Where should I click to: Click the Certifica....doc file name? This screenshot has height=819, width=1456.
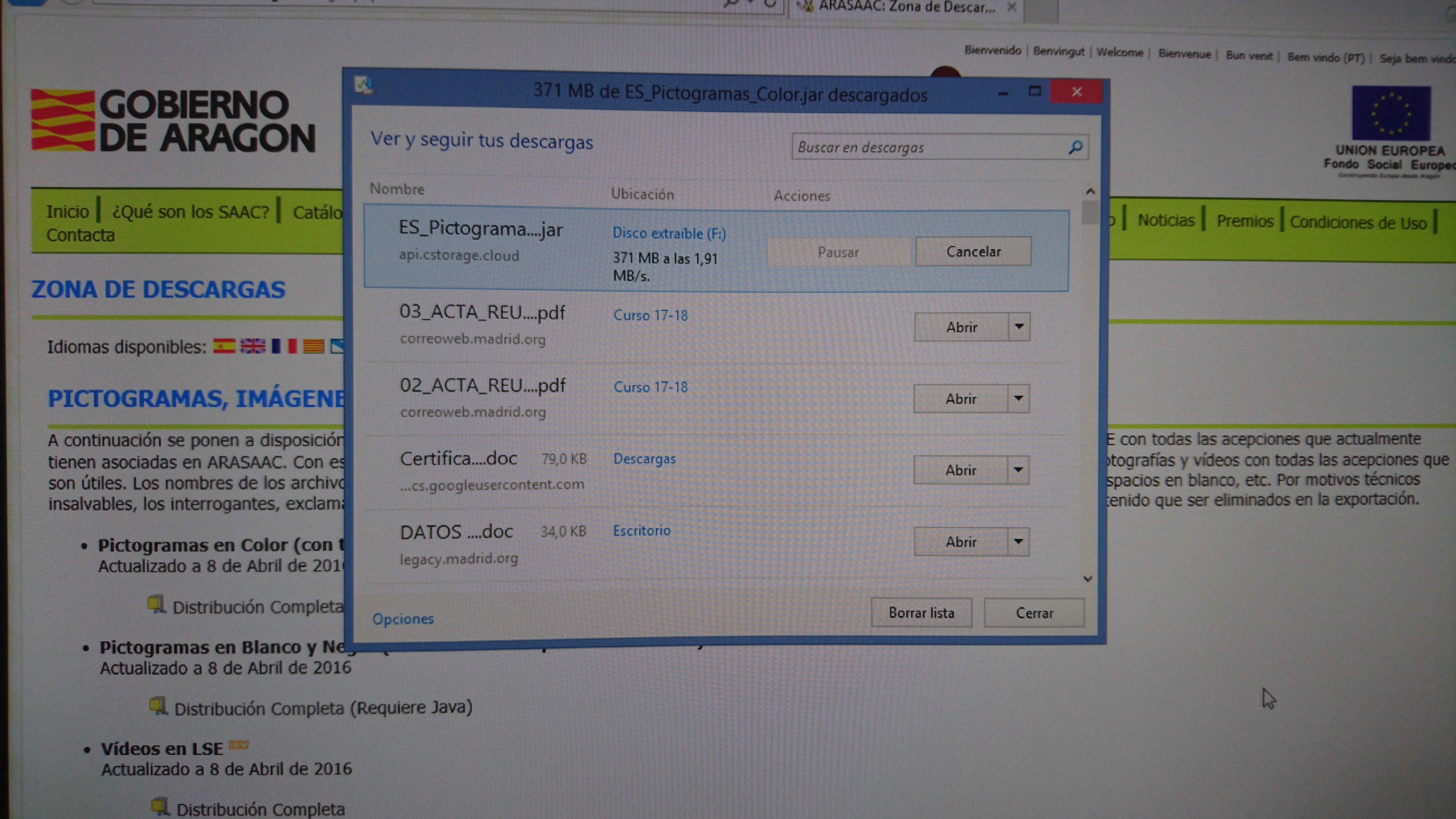458,458
